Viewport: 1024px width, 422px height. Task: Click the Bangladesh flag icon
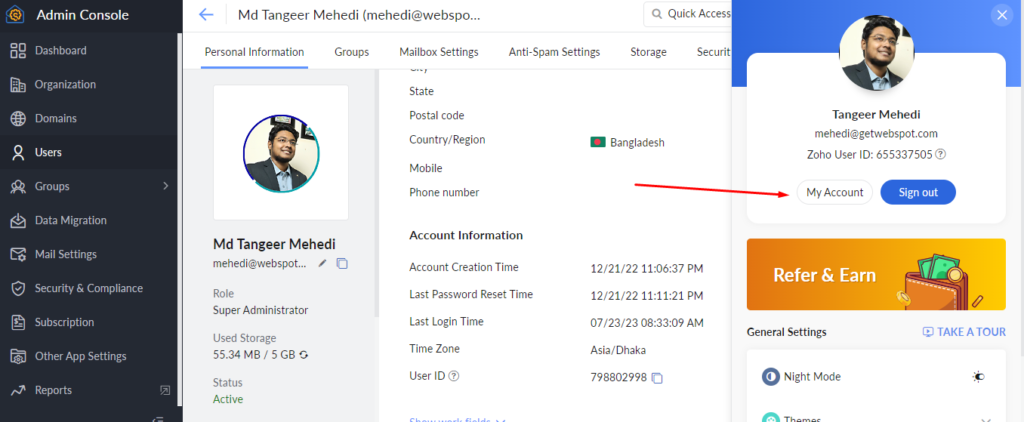pos(598,142)
